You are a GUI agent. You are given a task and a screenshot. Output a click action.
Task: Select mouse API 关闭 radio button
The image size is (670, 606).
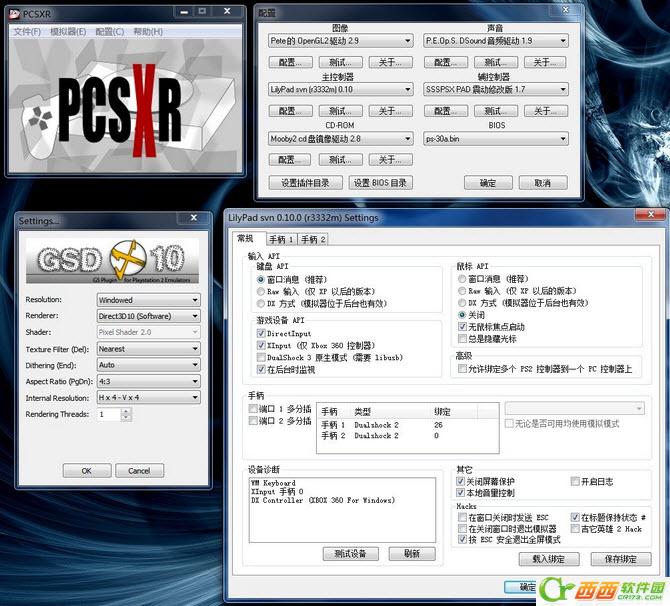coord(462,315)
